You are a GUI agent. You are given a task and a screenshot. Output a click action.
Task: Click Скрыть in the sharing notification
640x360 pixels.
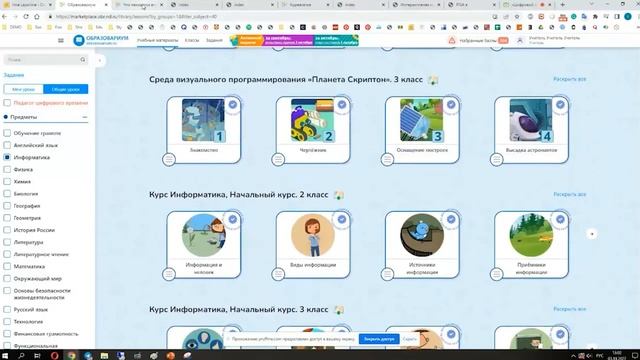coord(409,339)
